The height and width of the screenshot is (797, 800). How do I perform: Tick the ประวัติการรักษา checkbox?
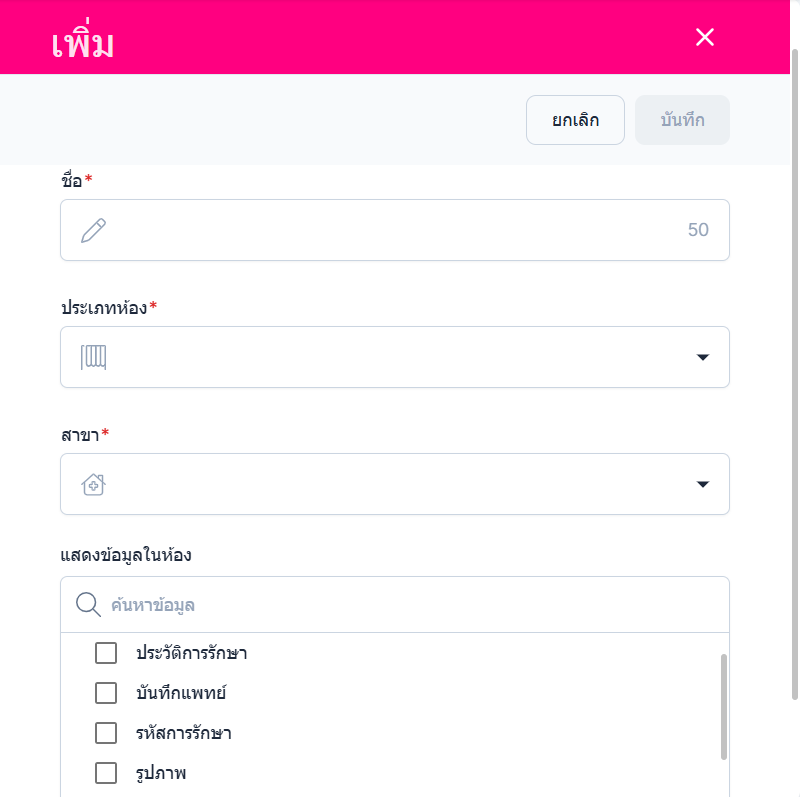click(106, 654)
